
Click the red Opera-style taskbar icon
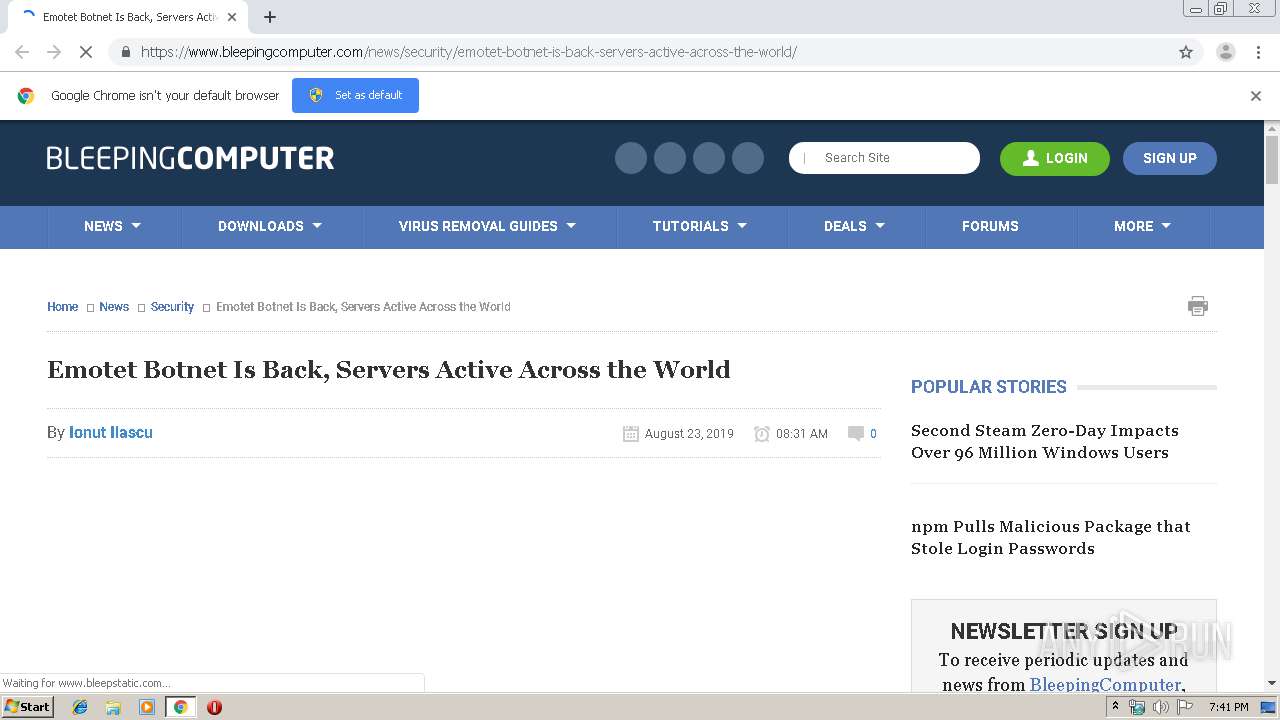click(214, 707)
